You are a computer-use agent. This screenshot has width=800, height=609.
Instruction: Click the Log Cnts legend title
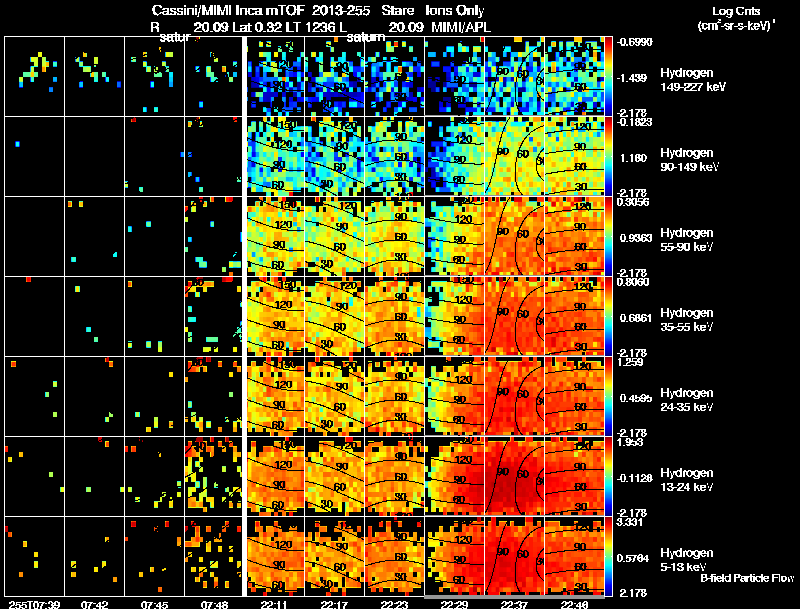(736, 11)
